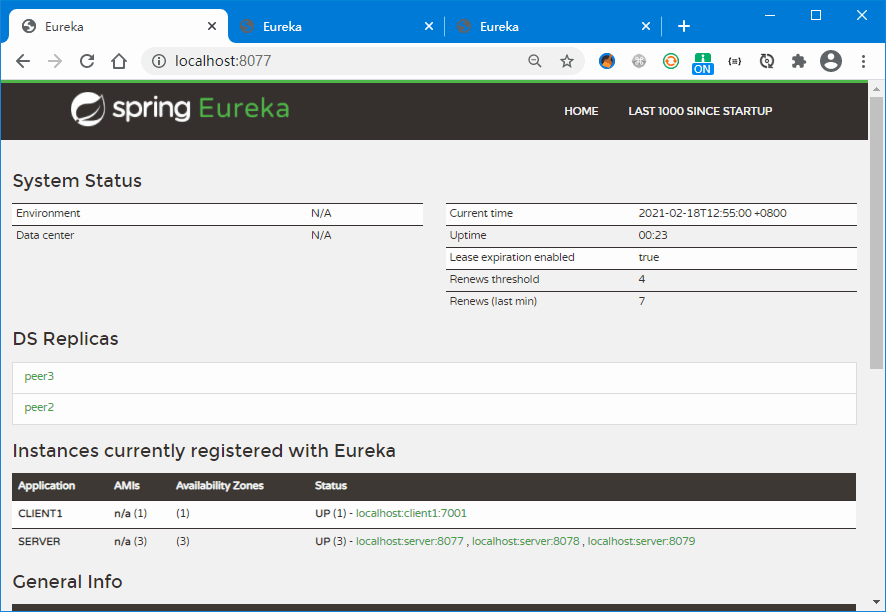Screen dimensions: 886x612
Task: Open the Chrome three-dot menu
Action: coord(863,61)
